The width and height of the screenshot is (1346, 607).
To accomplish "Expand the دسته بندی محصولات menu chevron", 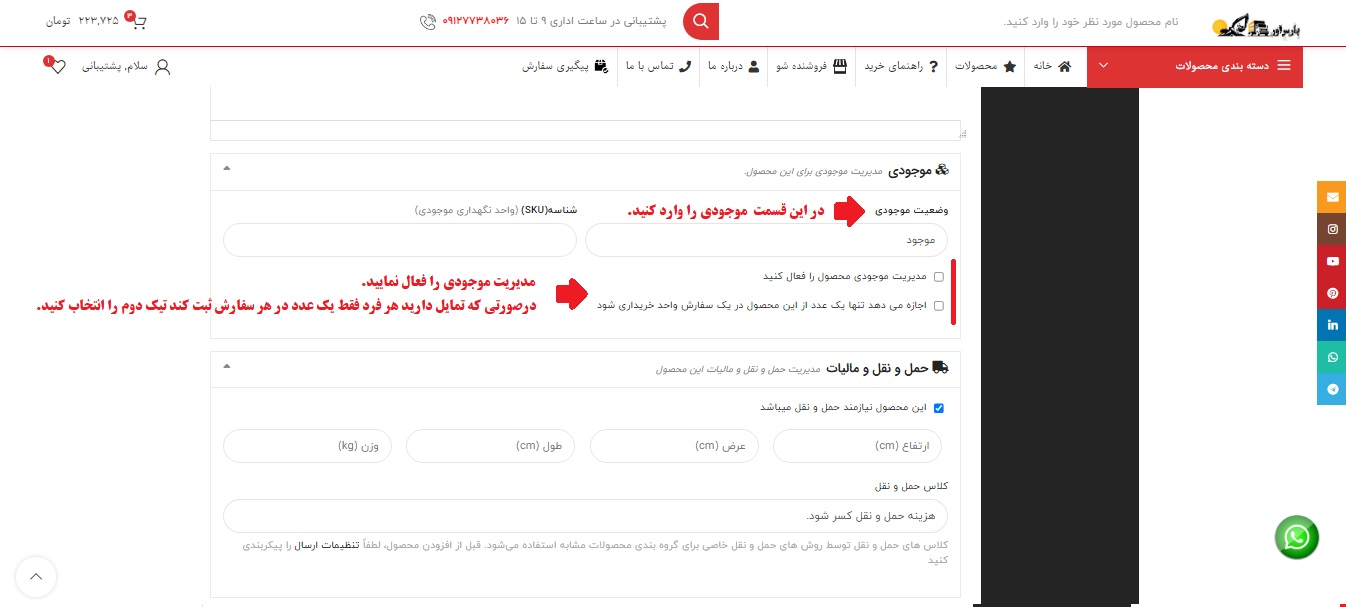I will click(1104, 66).
